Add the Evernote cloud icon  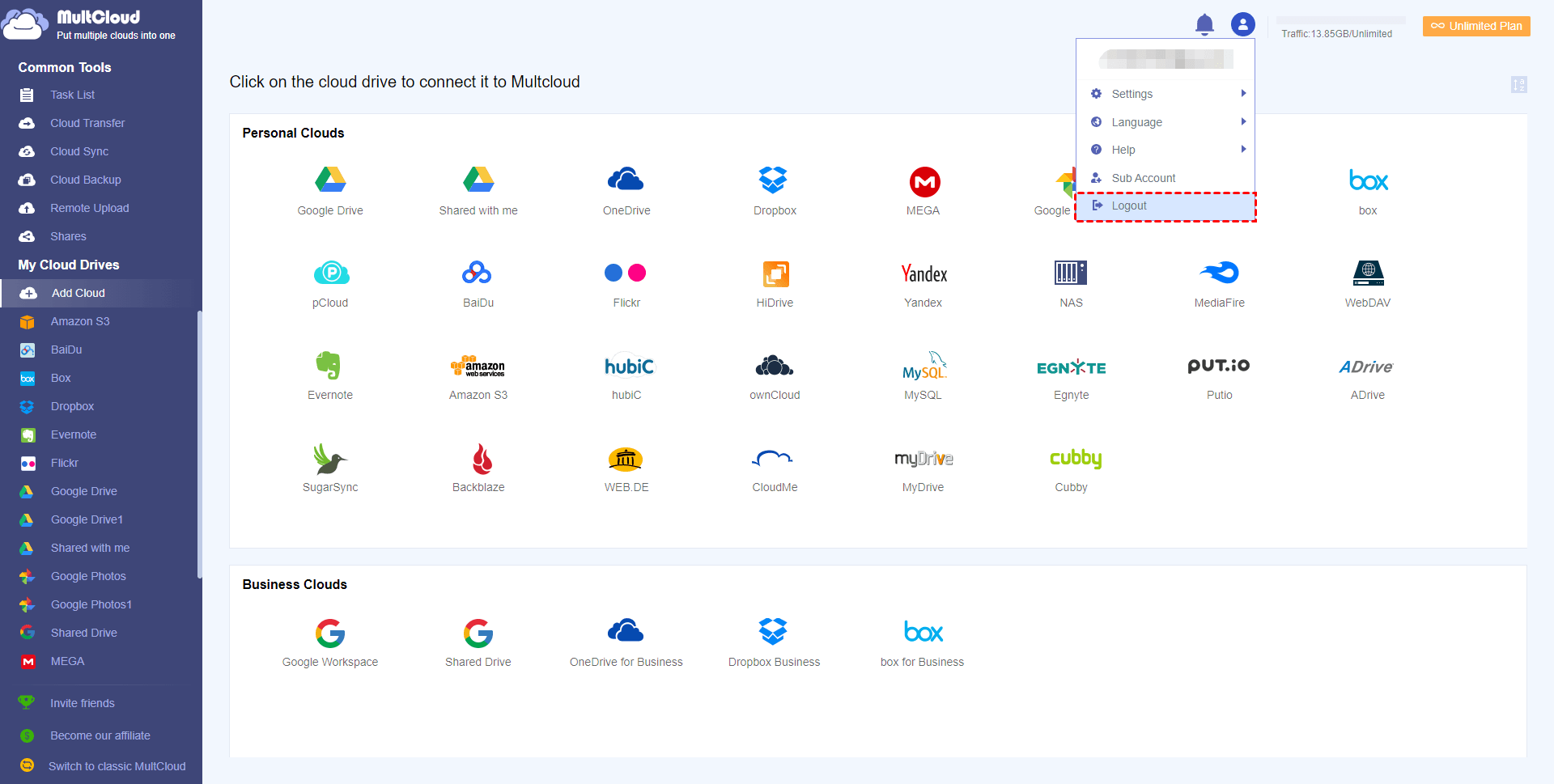click(x=329, y=366)
